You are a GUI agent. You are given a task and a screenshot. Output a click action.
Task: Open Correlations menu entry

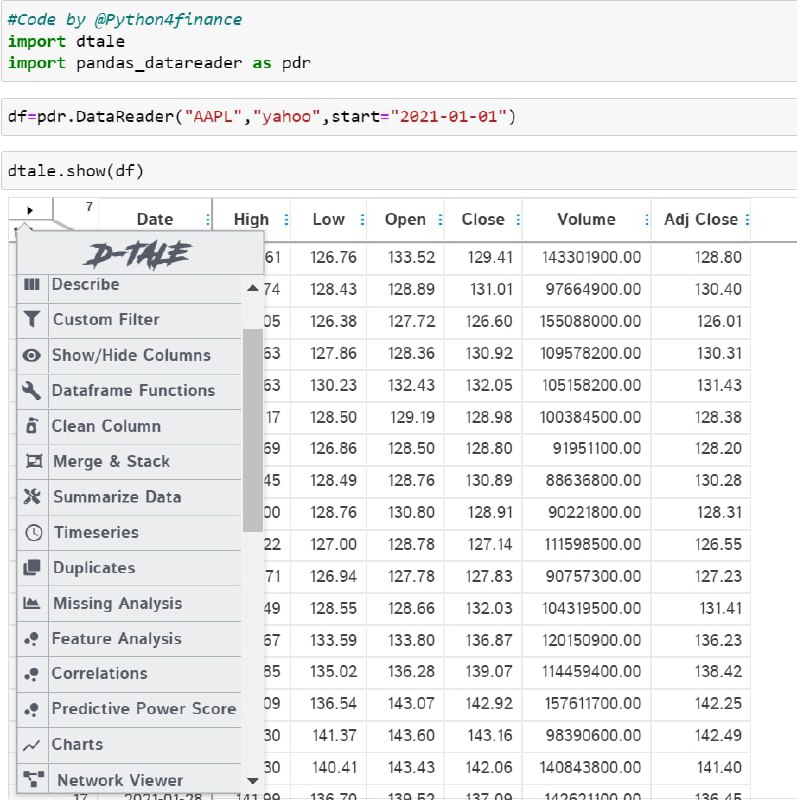tap(129, 674)
